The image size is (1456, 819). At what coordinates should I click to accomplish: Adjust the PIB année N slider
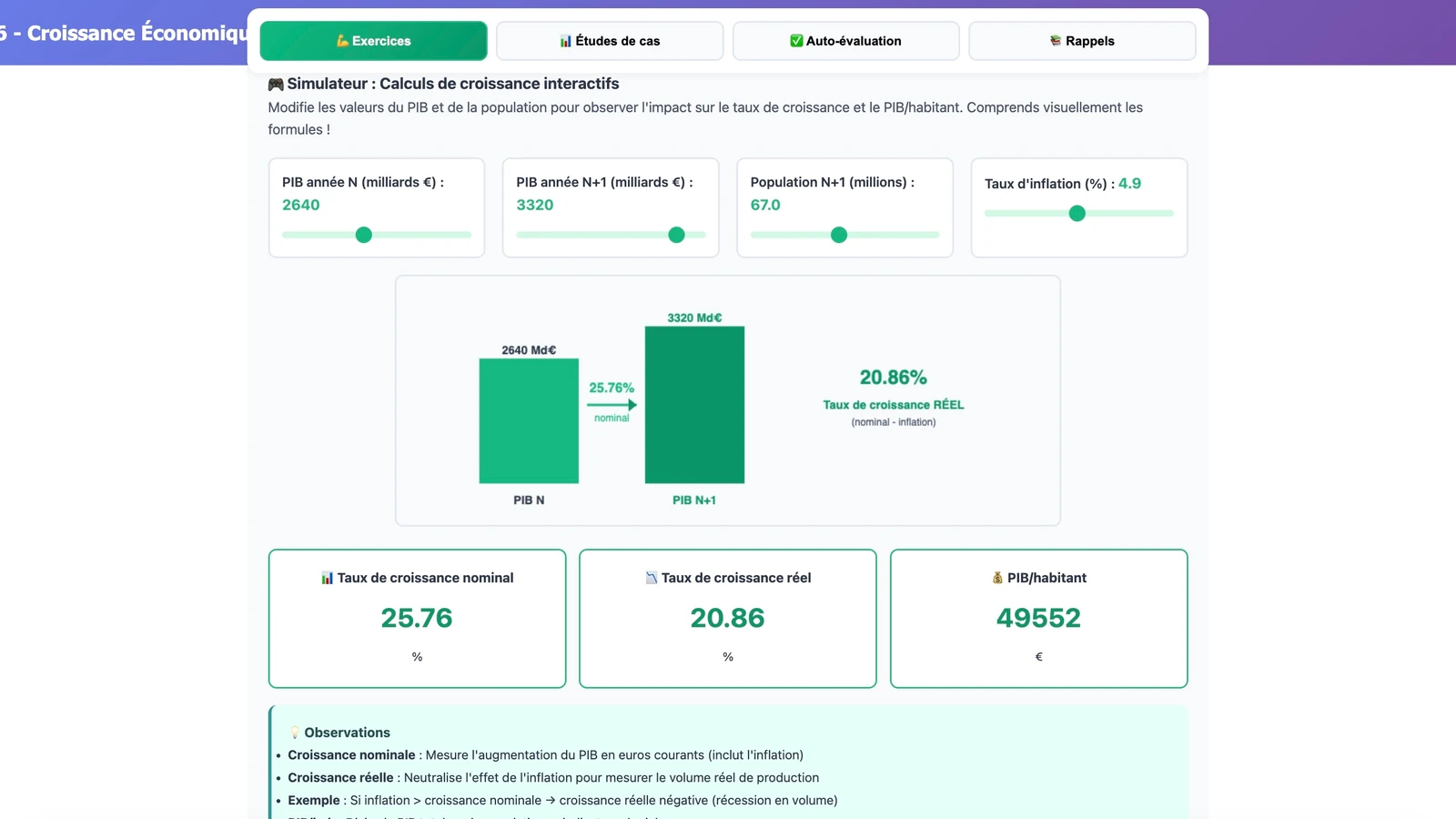363,235
